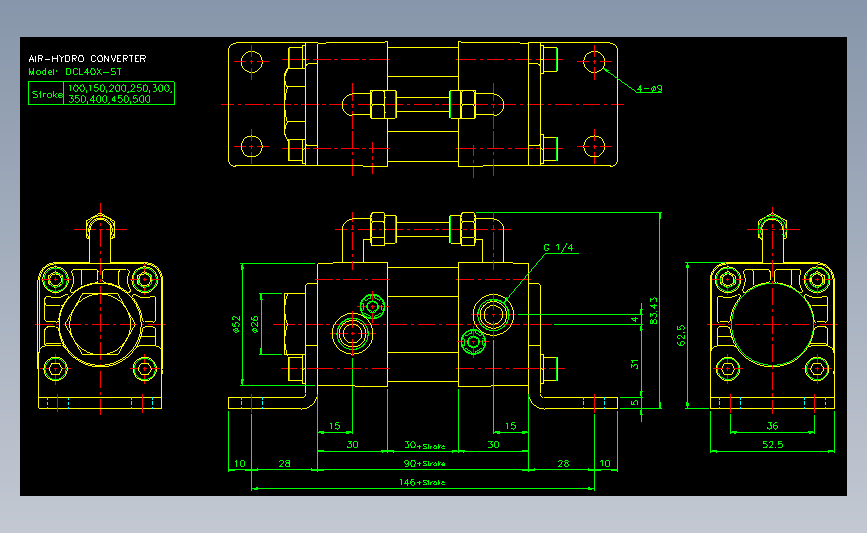Select the ø26 diameter dimension
Viewport: 867px width, 533px height.
(x=254, y=324)
